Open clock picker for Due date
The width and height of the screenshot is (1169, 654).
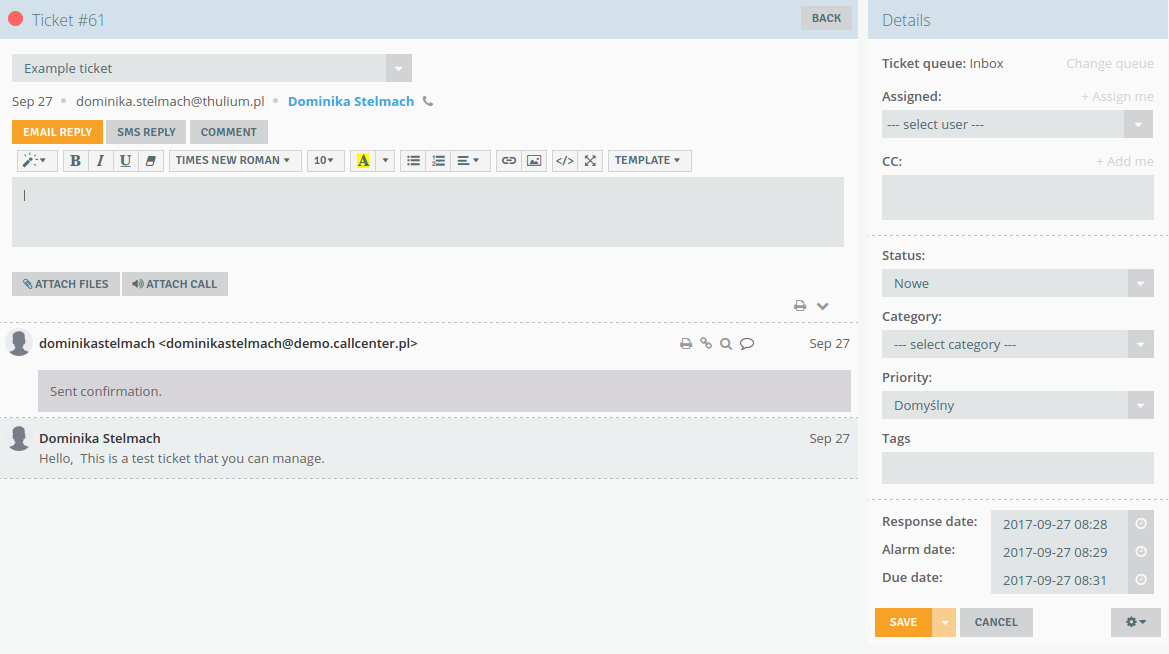(x=1141, y=579)
